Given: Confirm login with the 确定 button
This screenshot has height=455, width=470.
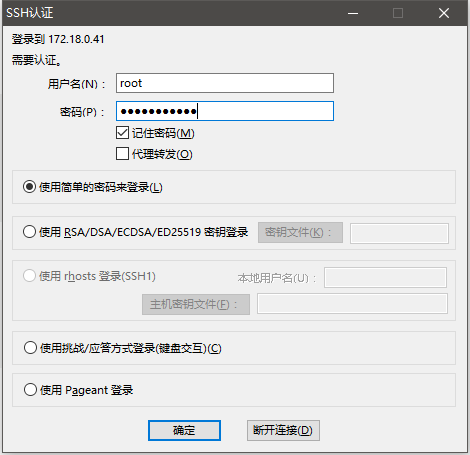Looking at the screenshot, I should coord(184,430).
